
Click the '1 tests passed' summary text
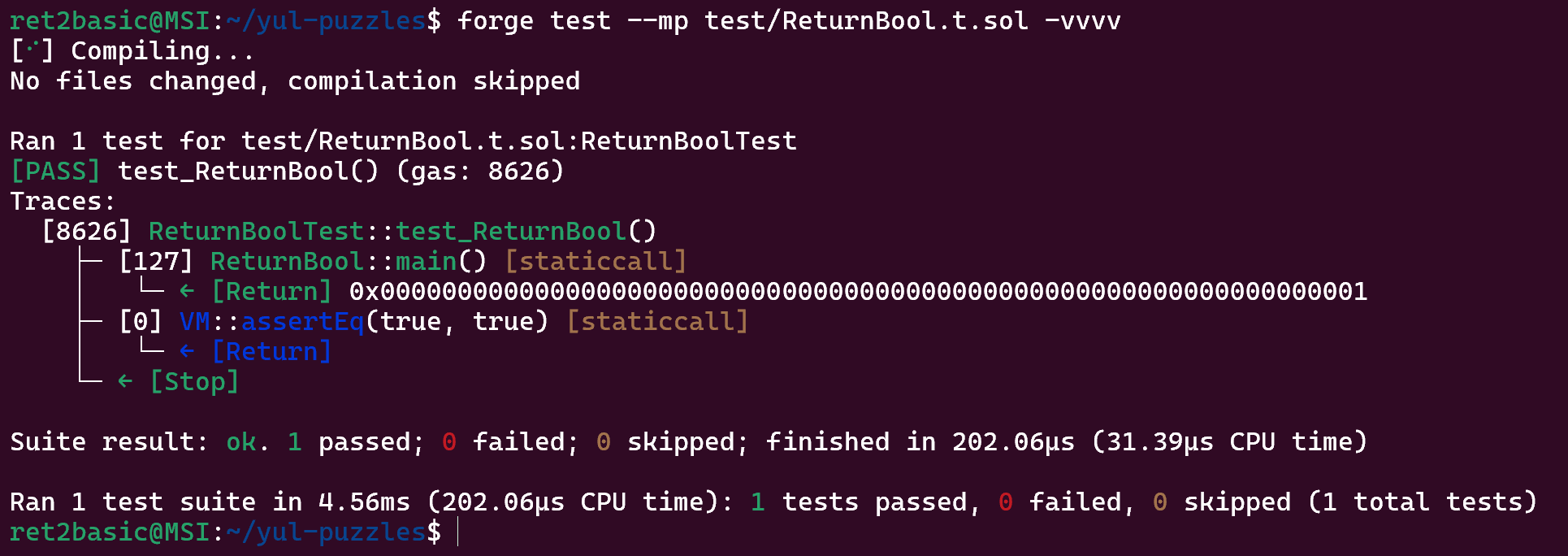click(865, 502)
